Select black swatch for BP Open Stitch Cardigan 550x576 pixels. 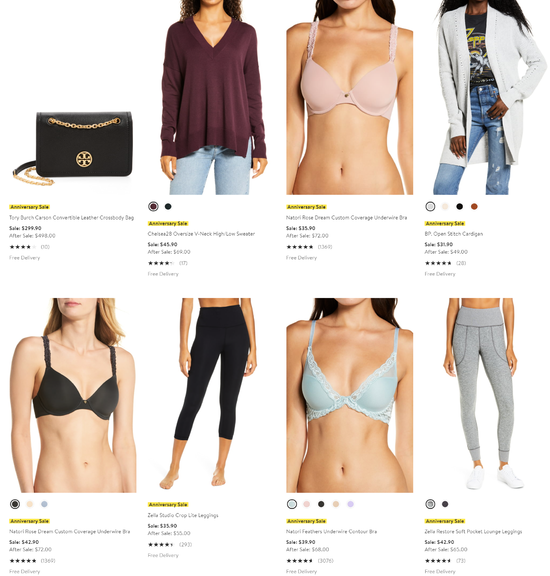point(459,206)
